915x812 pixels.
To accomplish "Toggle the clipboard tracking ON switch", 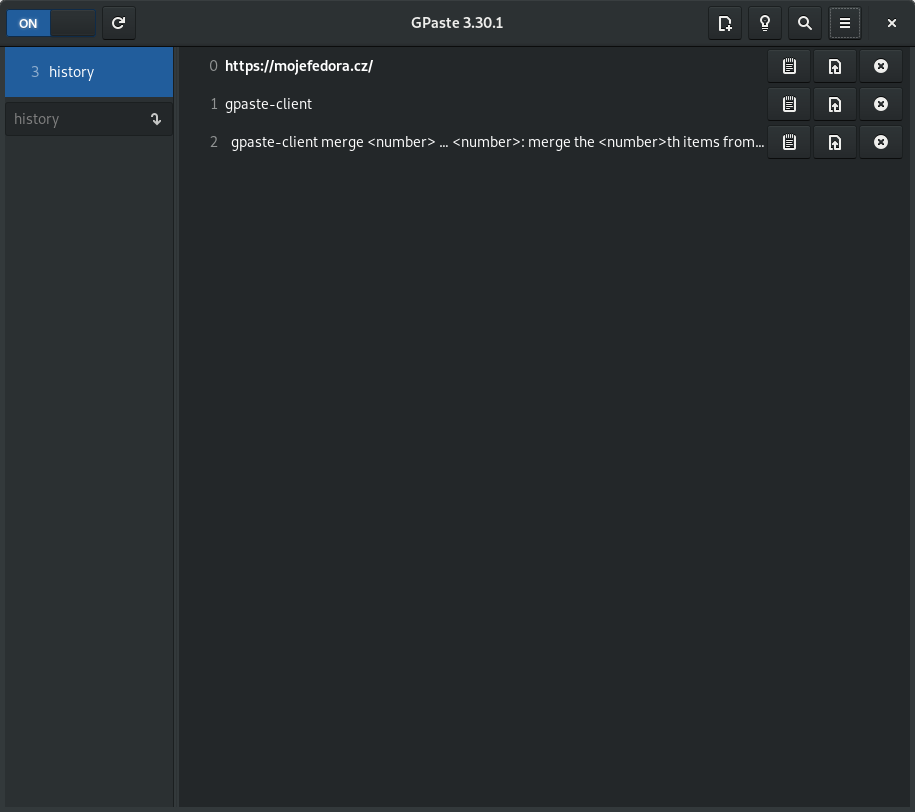I will click(50, 23).
